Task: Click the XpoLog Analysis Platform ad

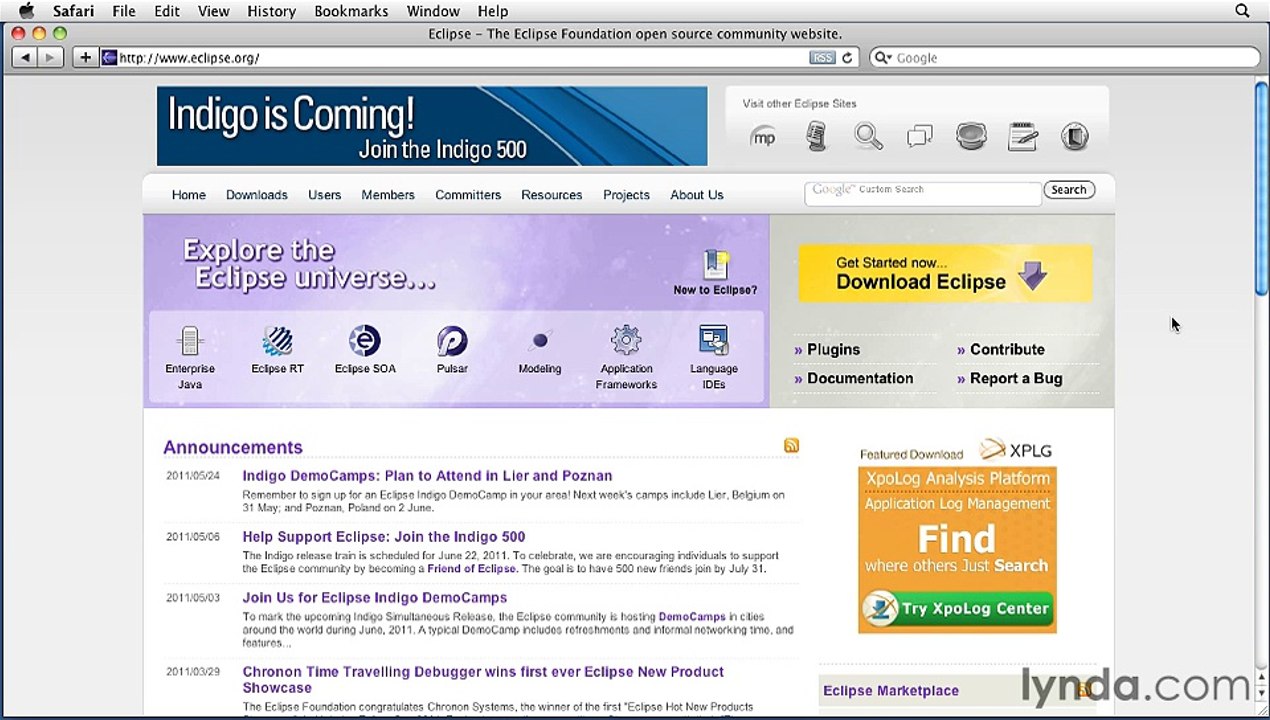Action: 957,549
